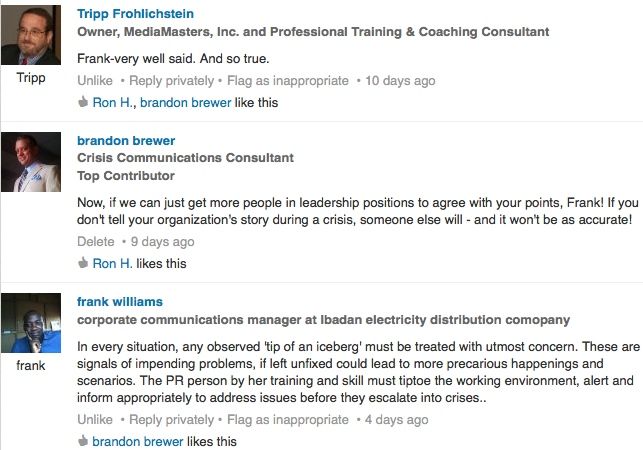The height and width of the screenshot is (450, 643).
Task: Open brandon brewer under frank's comment likes
Action: coord(139,441)
